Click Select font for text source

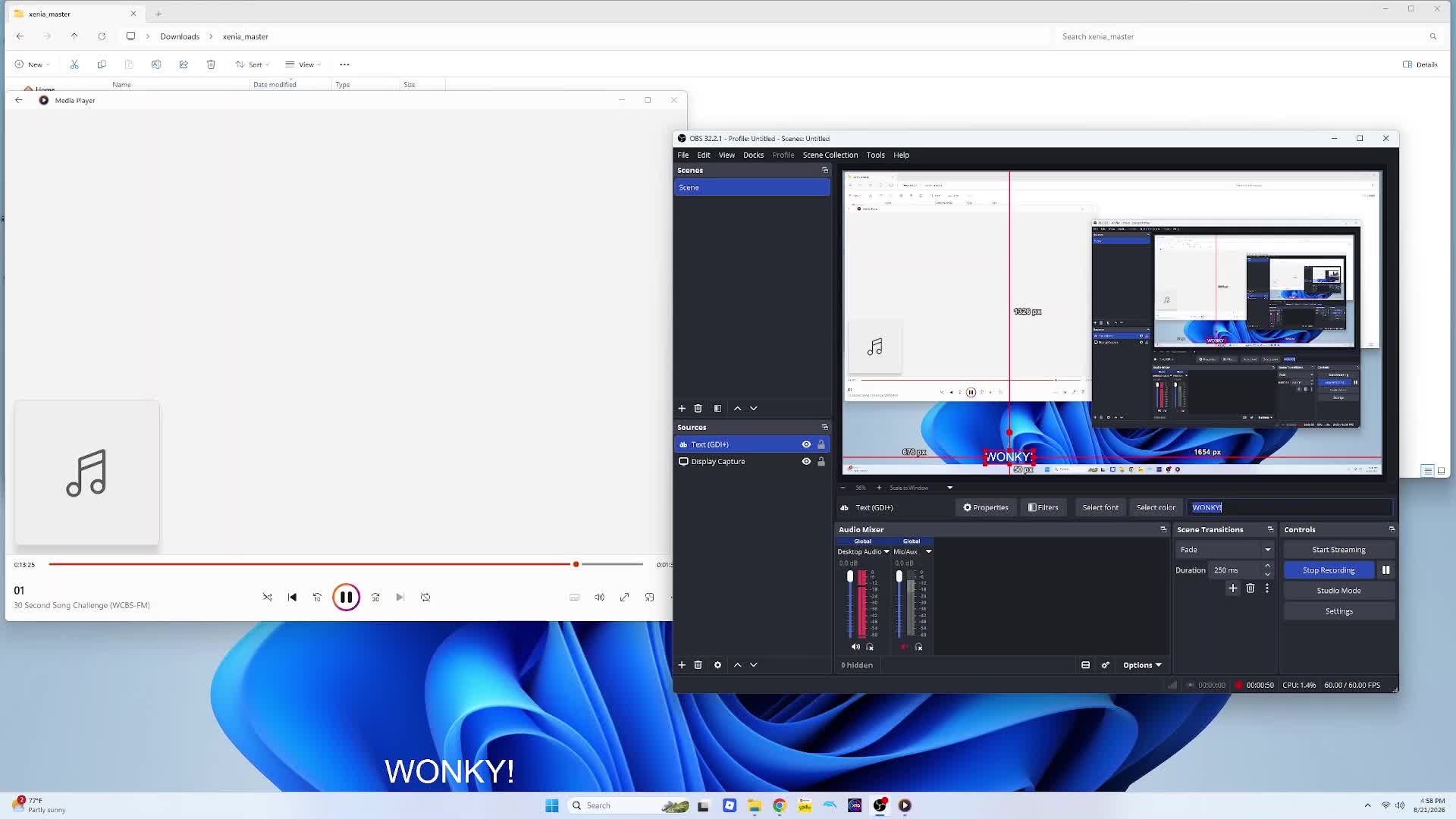pos(1100,507)
